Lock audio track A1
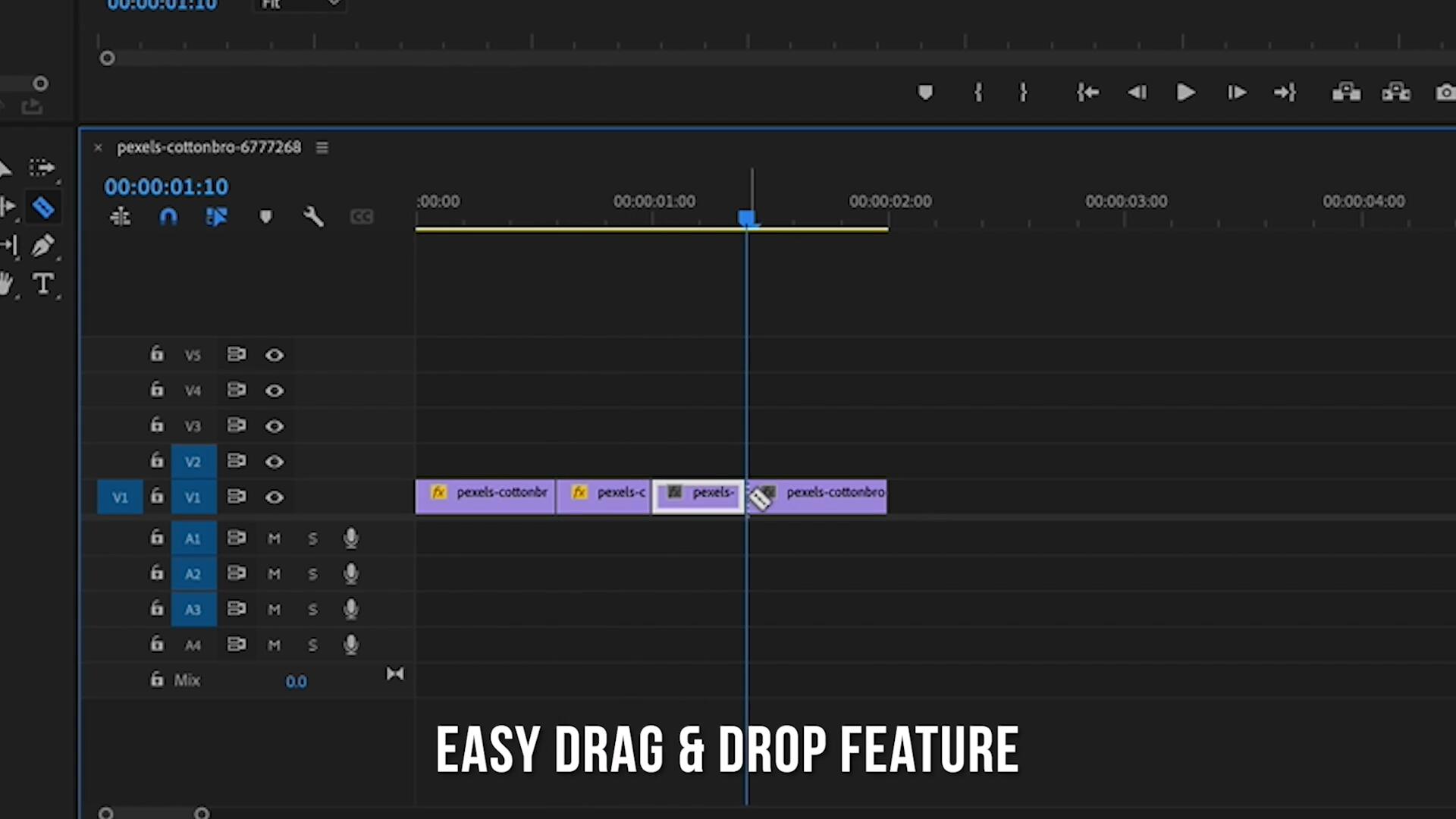 (x=156, y=537)
